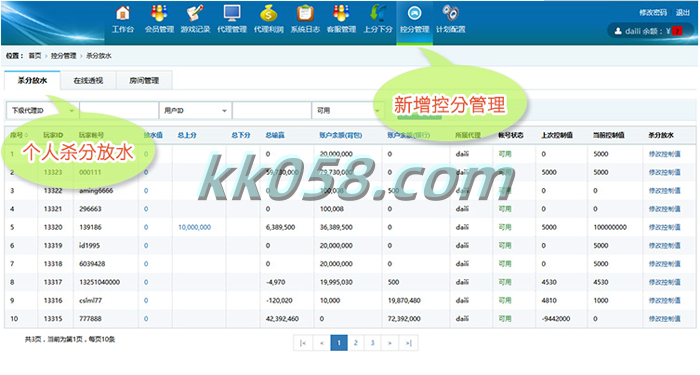700x375 pixels.
Task: Click 修改控制值 for player 296663
Action: tap(664, 209)
